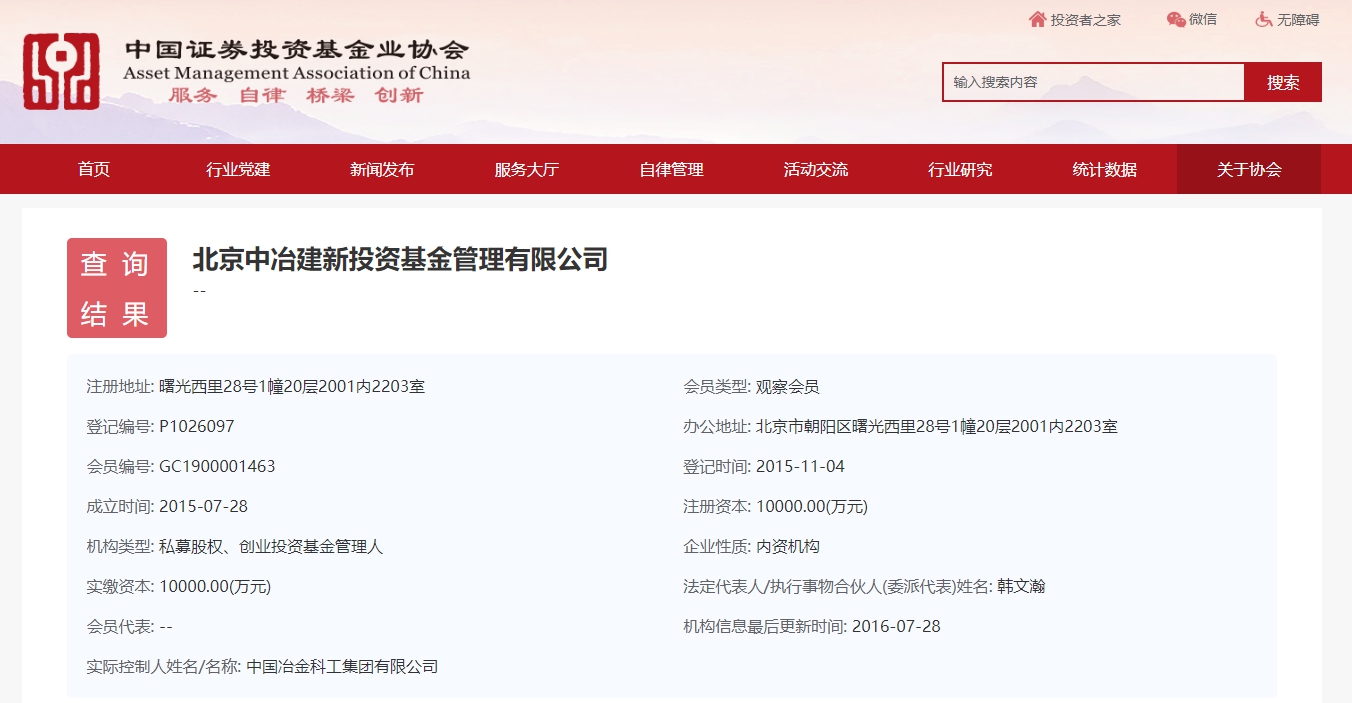This screenshot has height=703, width=1352.
Task: Click the 搜索 search button
Action: pyautogui.click(x=1283, y=82)
